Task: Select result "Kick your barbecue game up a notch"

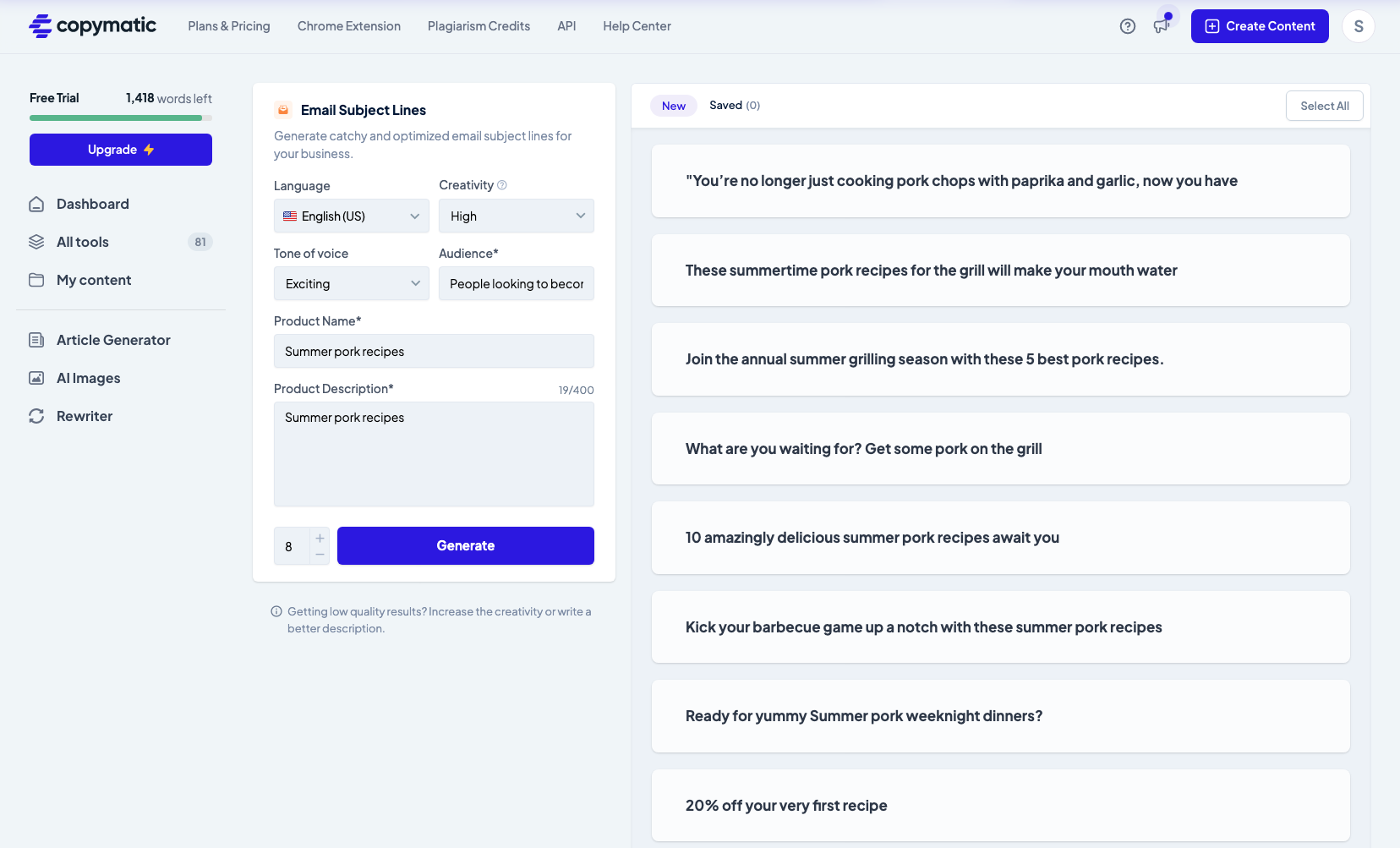Action: click(x=1001, y=627)
